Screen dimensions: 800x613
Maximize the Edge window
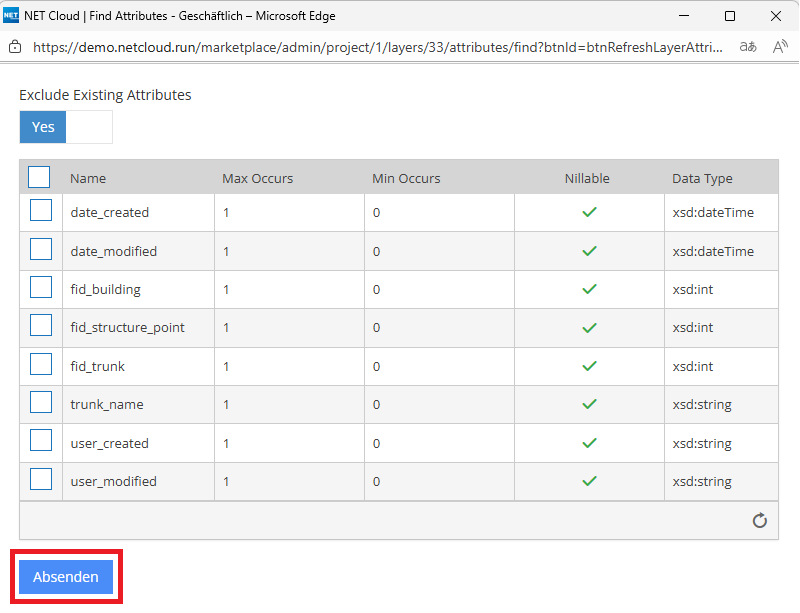[x=730, y=15]
